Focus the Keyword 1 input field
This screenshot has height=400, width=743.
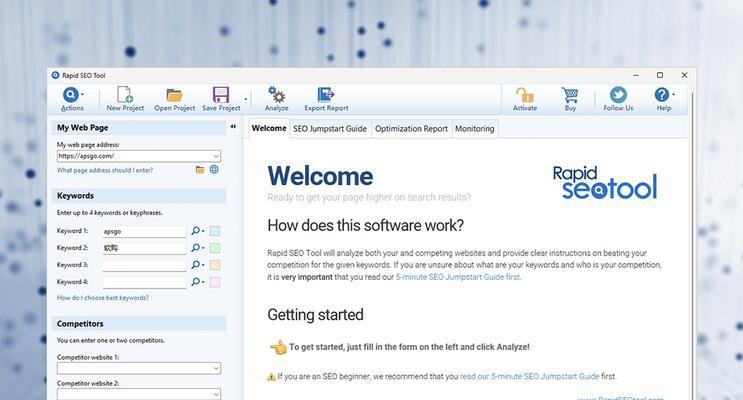pyautogui.click(x=144, y=231)
